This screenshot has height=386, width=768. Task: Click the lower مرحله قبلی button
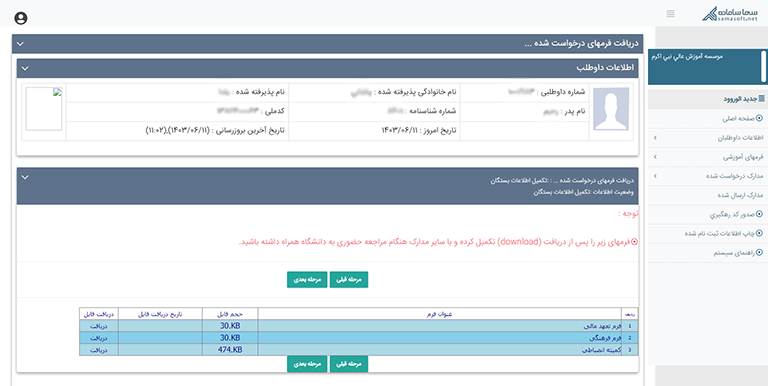(x=349, y=364)
